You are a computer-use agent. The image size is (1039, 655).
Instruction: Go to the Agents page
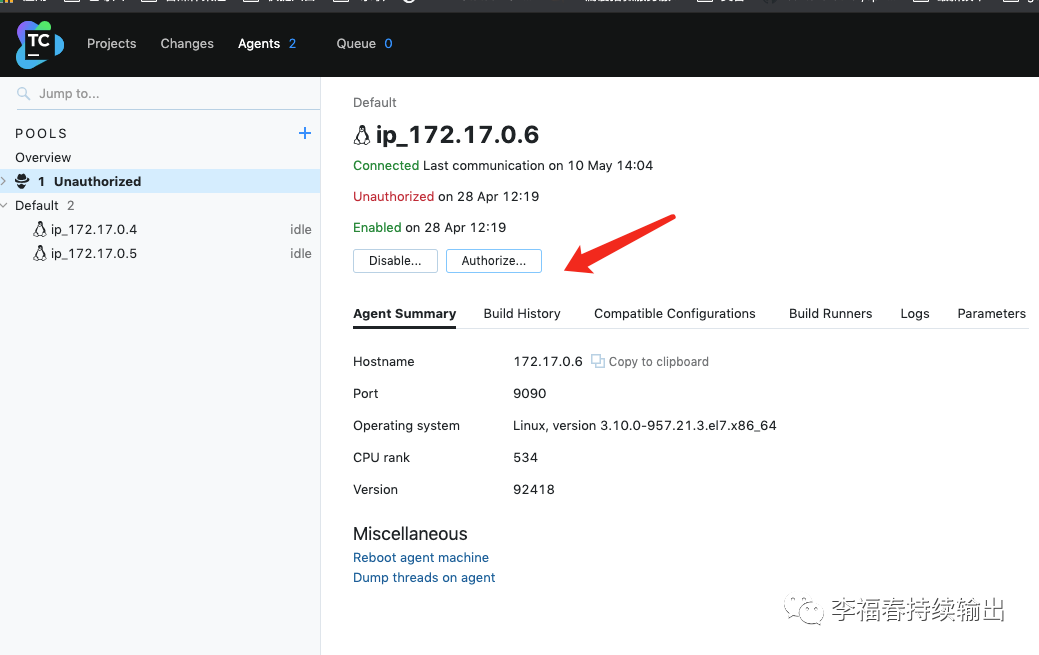pyautogui.click(x=267, y=44)
